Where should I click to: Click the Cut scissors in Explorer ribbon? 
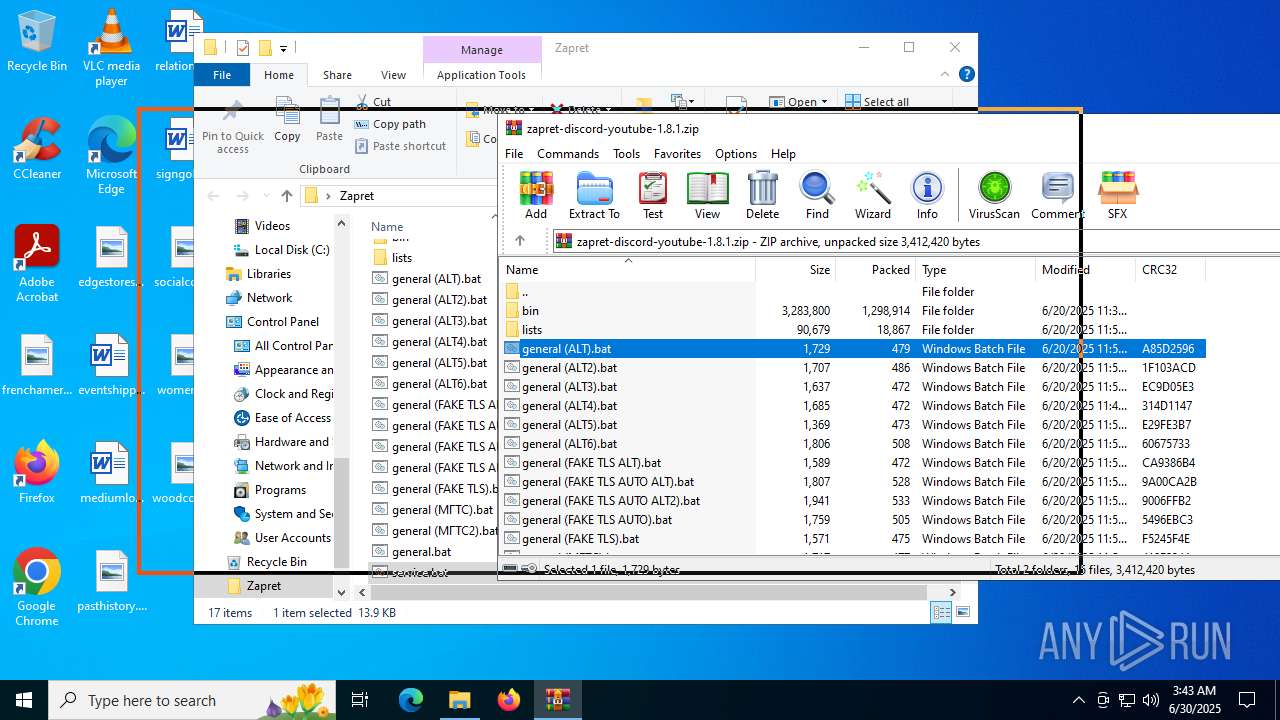(x=373, y=102)
